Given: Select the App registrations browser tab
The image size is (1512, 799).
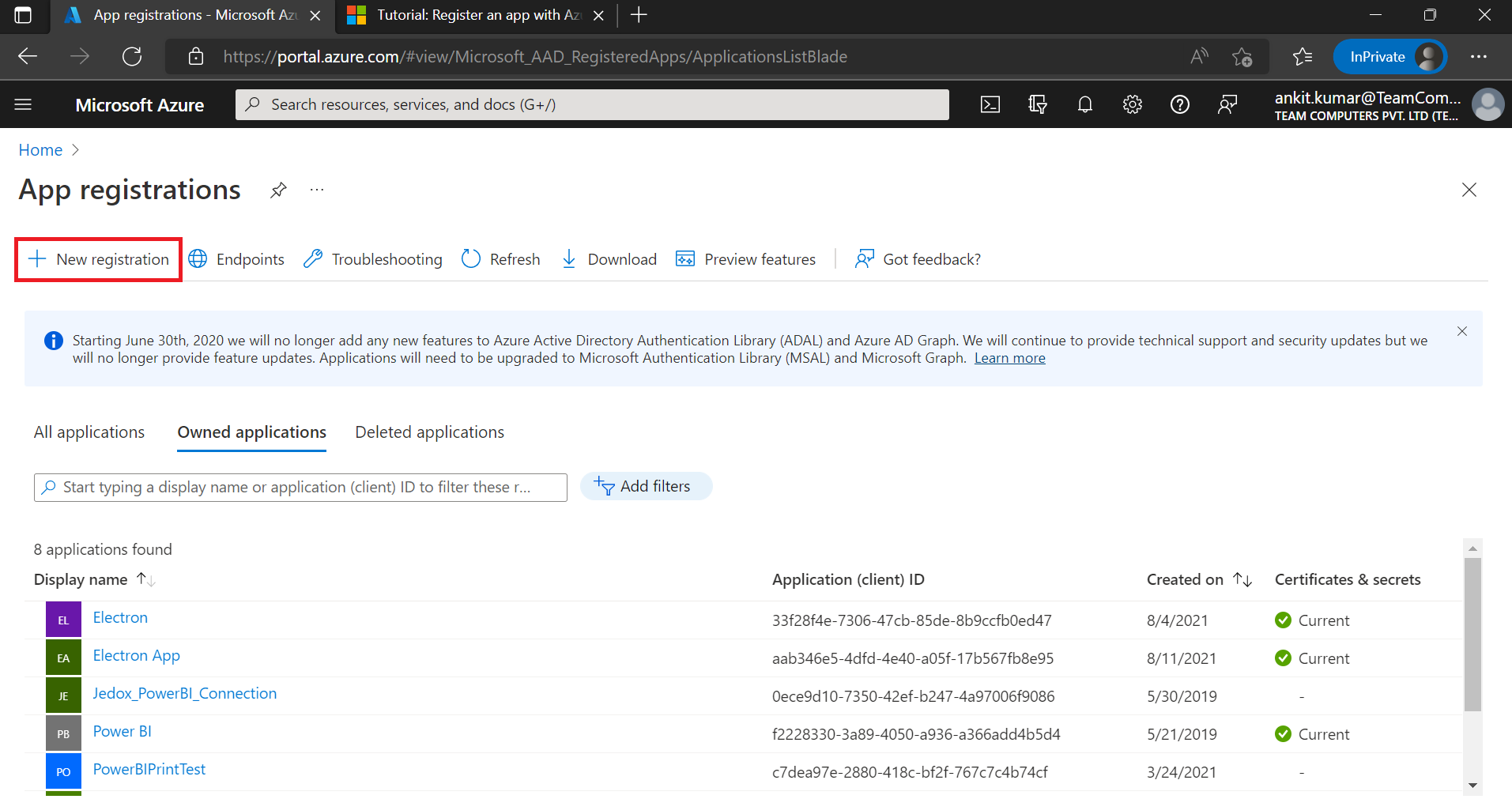Looking at the screenshot, I should [194, 15].
